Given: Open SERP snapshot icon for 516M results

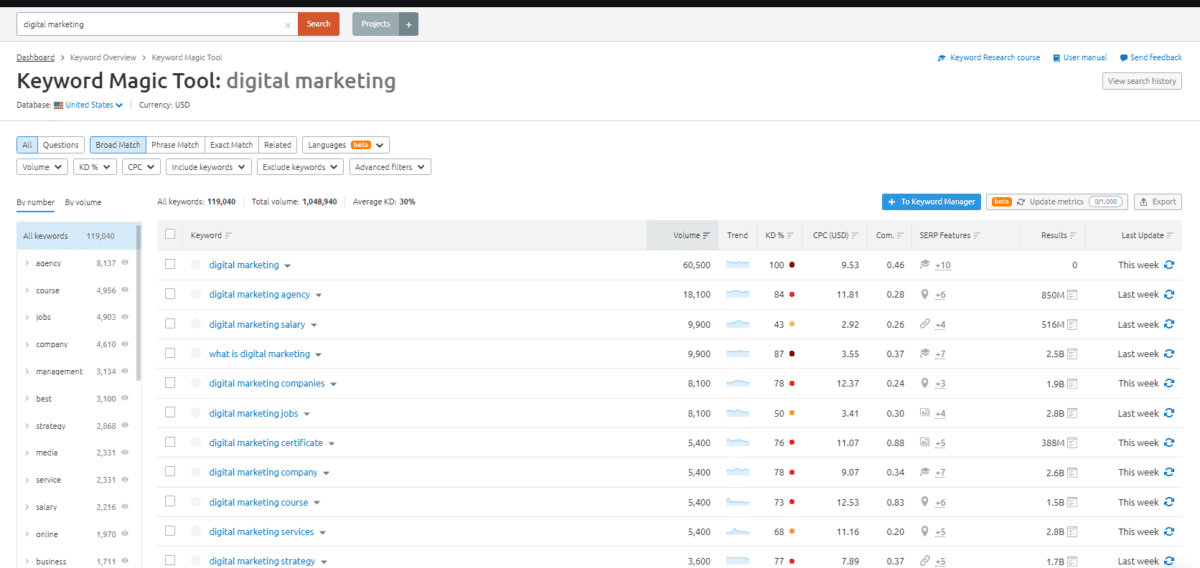Looking at the screenshot, I should (x=1072, y=324).
